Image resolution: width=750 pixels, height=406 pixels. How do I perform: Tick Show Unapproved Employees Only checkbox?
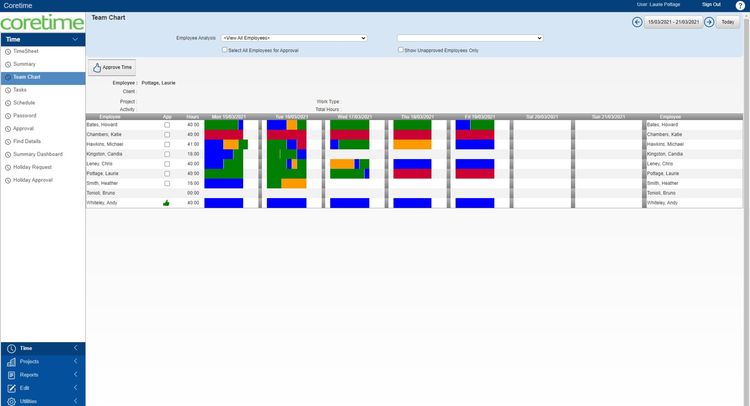401,49
